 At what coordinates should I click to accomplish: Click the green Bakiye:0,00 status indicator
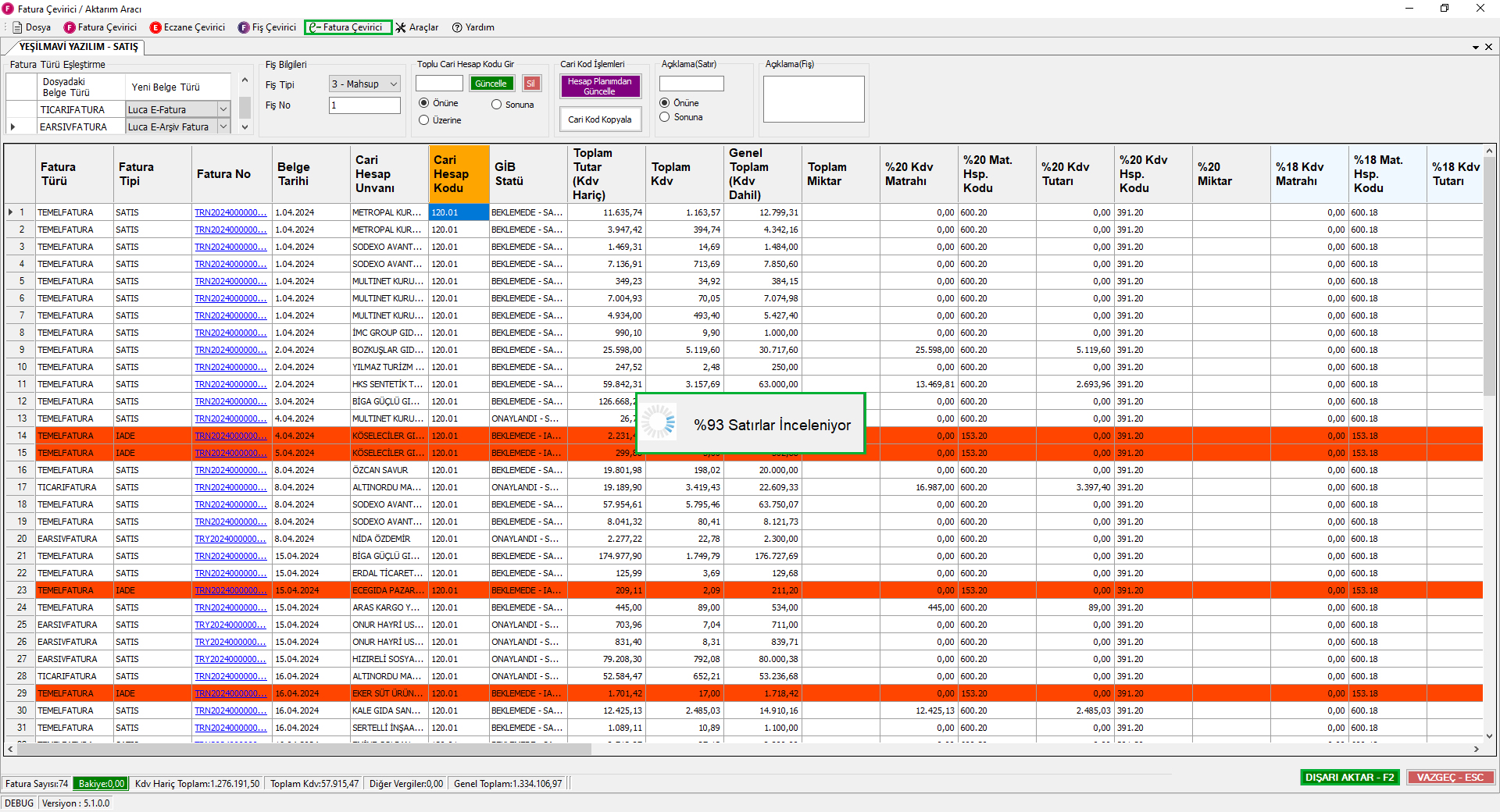click(102, 783)
